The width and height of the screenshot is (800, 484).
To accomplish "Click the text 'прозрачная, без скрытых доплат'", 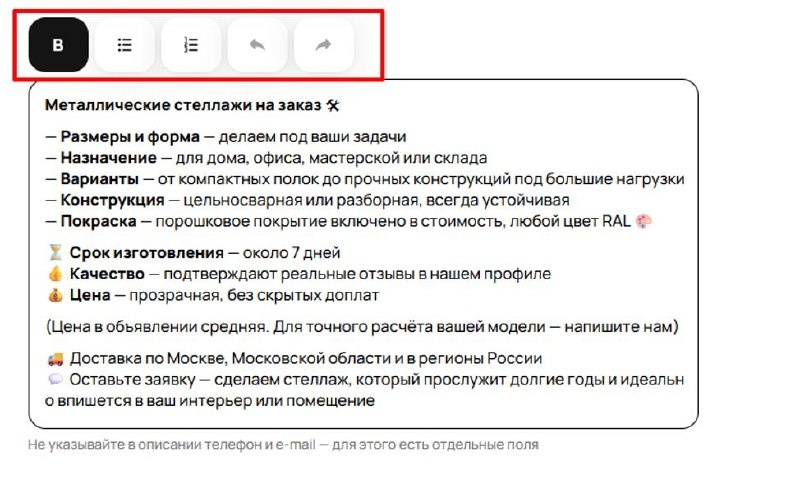I will click(254, 295).
